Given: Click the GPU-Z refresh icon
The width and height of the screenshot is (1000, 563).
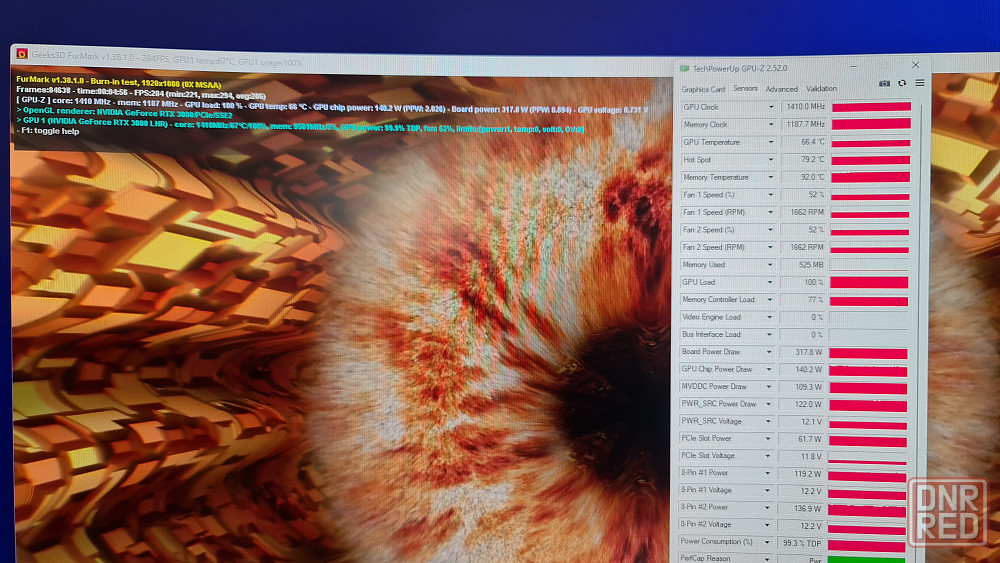Looking at the screenshot, I should tap(902, 83).
